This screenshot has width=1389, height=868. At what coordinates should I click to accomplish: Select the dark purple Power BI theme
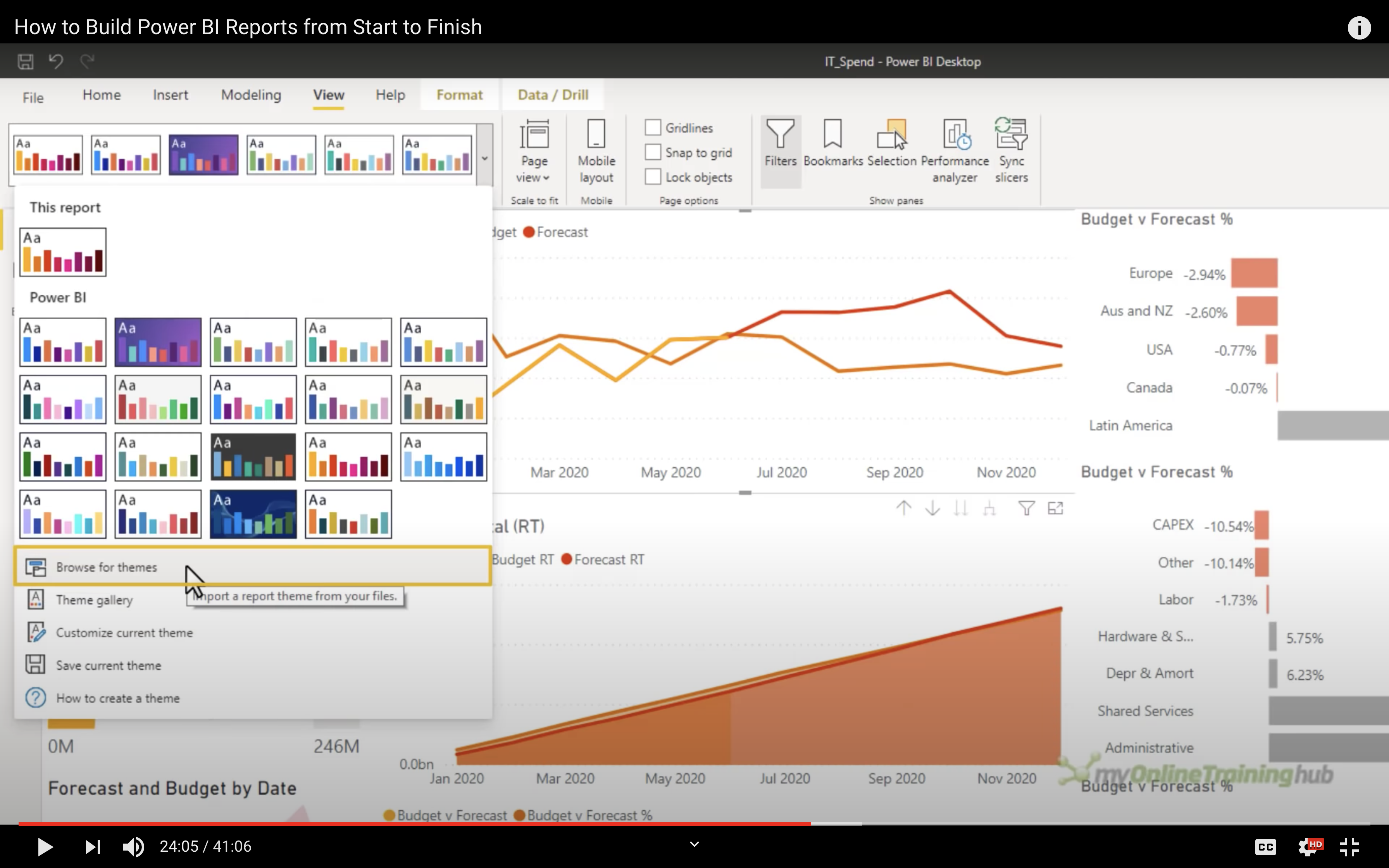coord(158,342)
